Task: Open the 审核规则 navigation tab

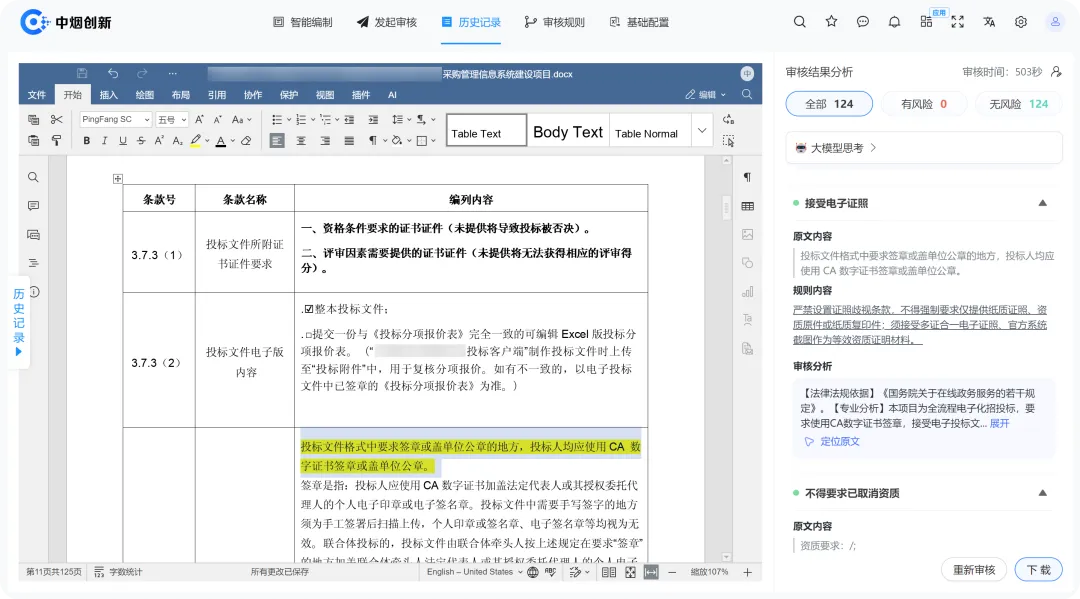Action: coord(554,22)
